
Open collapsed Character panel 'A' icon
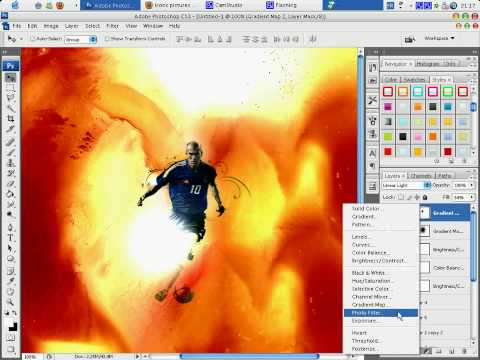tap(373, 153)
